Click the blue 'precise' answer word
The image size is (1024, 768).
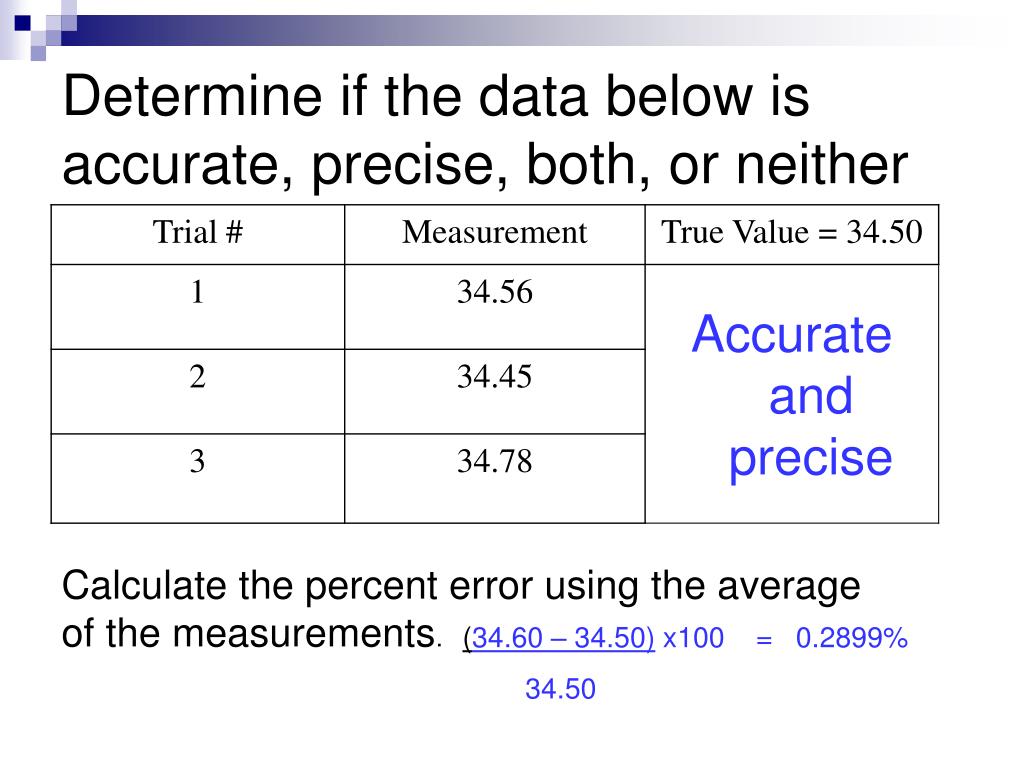point(810,459)
